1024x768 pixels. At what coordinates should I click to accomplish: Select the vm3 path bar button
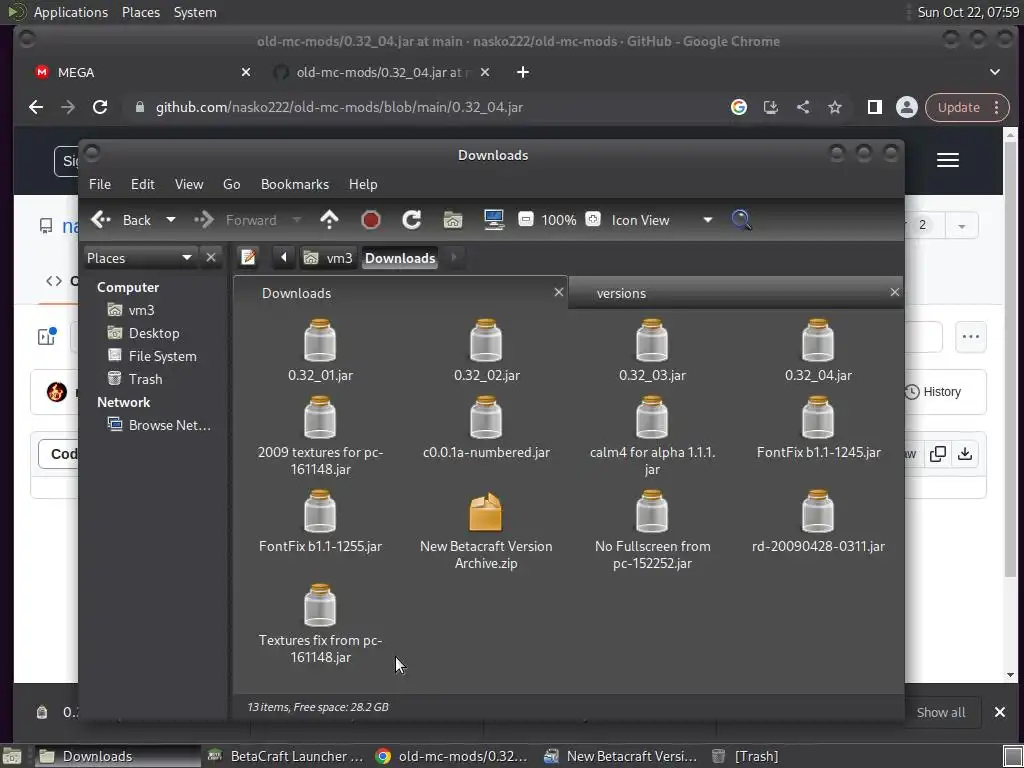tap(329, 258)
